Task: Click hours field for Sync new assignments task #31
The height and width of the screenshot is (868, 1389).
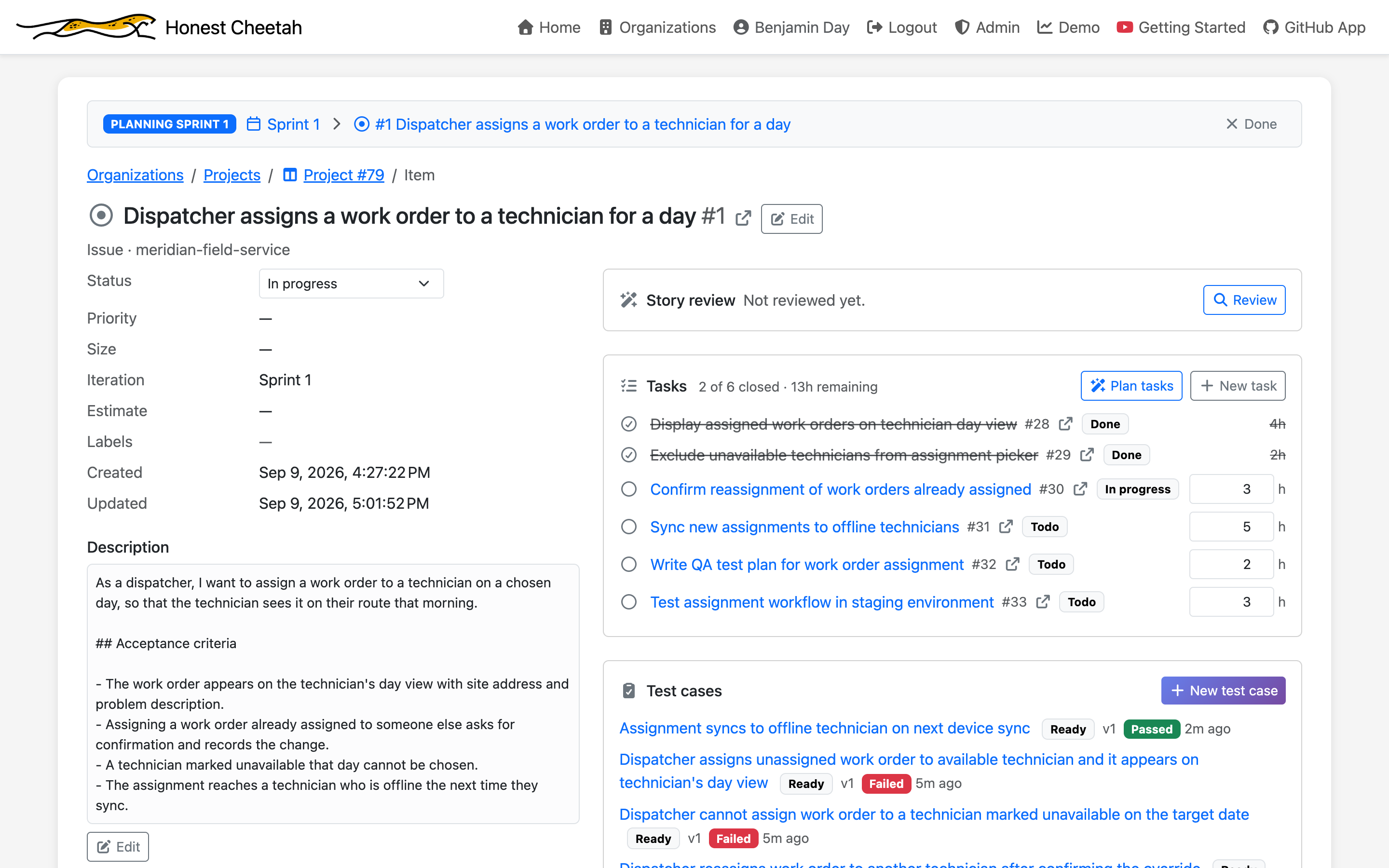Action: point(1231,527)
